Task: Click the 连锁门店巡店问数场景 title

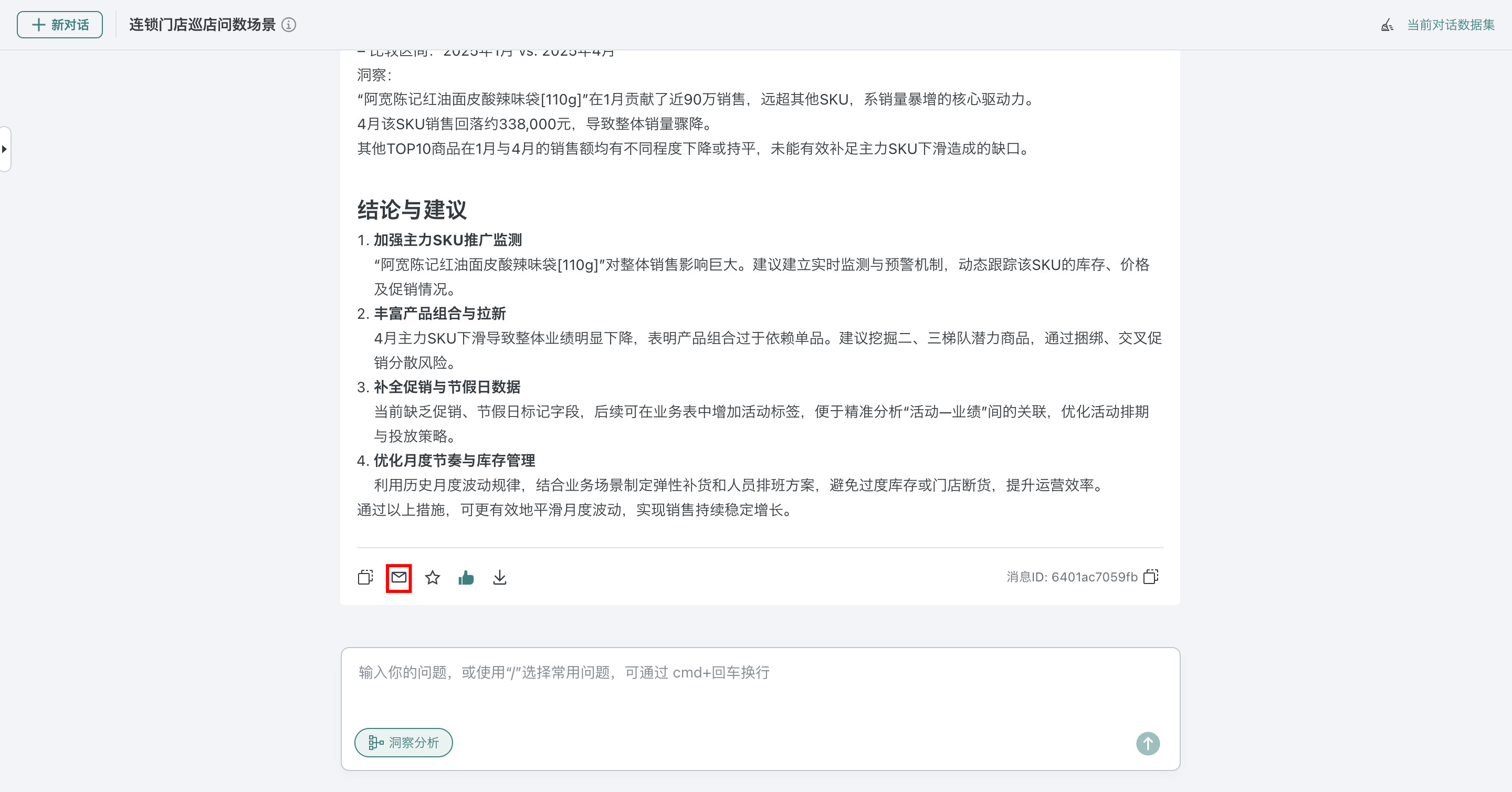Action: [202, 25]
